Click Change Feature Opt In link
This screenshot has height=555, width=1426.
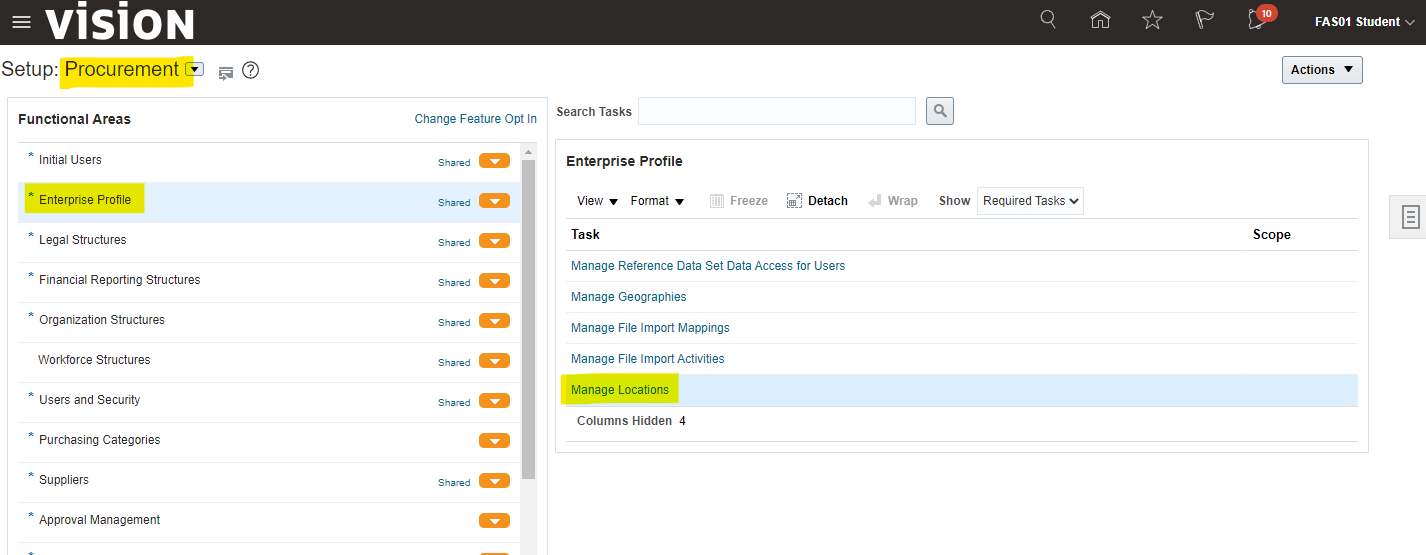pos(475,119)
